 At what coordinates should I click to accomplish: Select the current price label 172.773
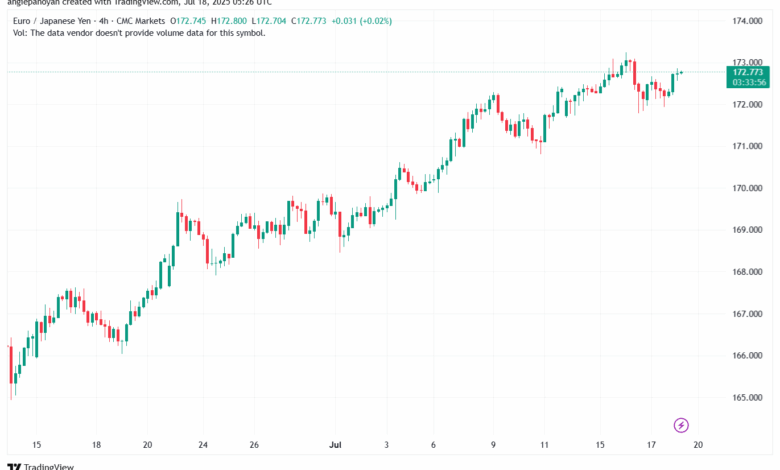point(748,73)
